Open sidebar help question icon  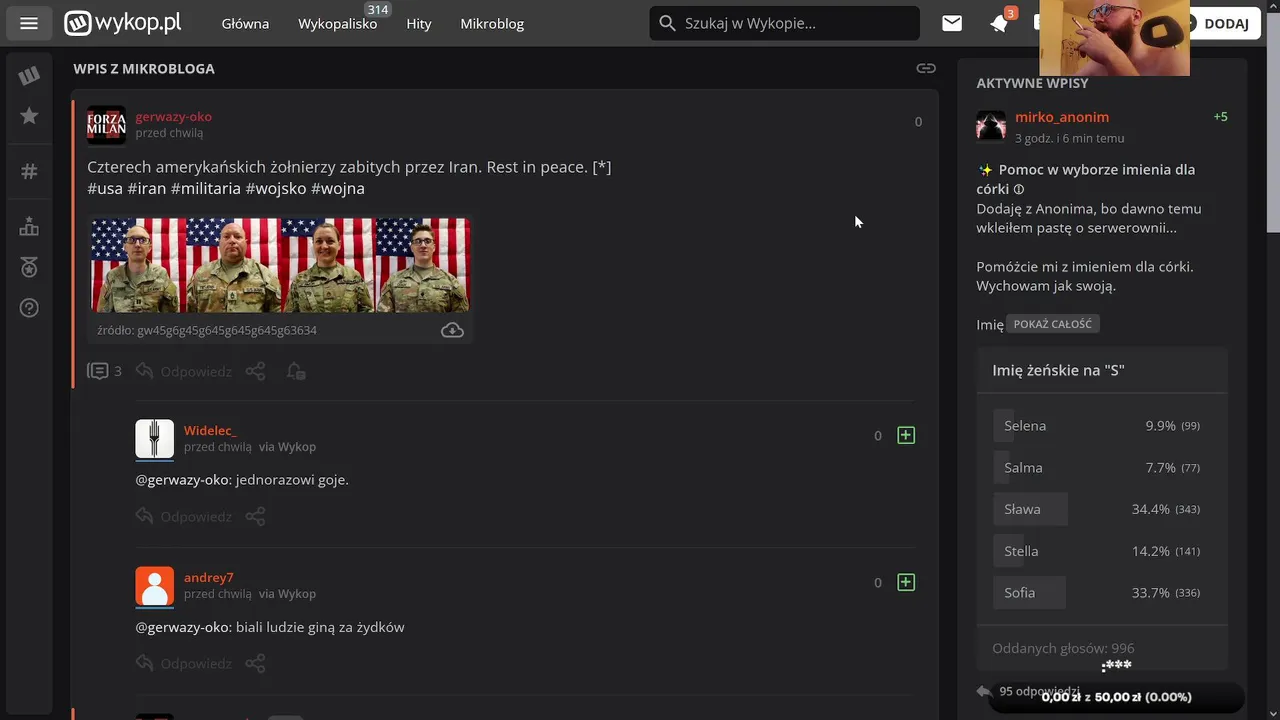point(29,307)
